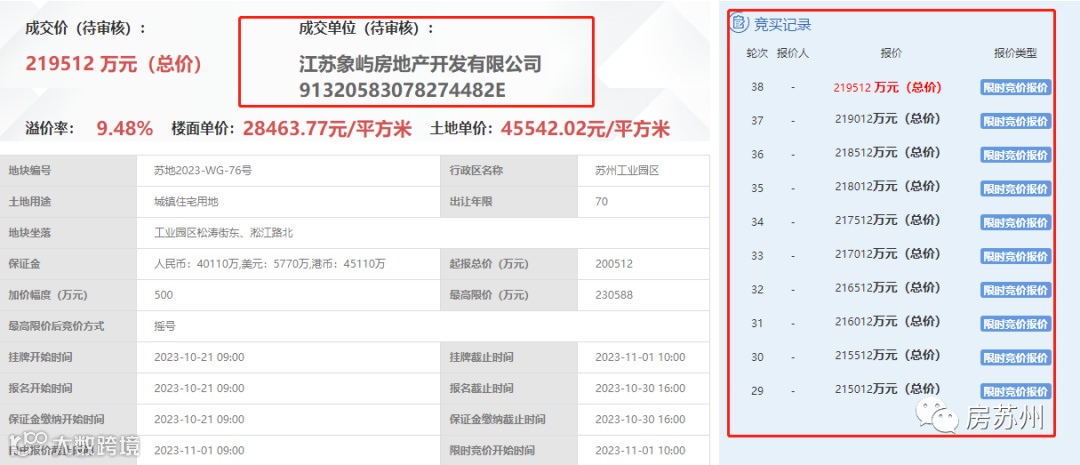Viewport: 1080px width, 465px height.
Task: Click the registration deadline 2023-10-30 16:00
Action: coord(641,388)
